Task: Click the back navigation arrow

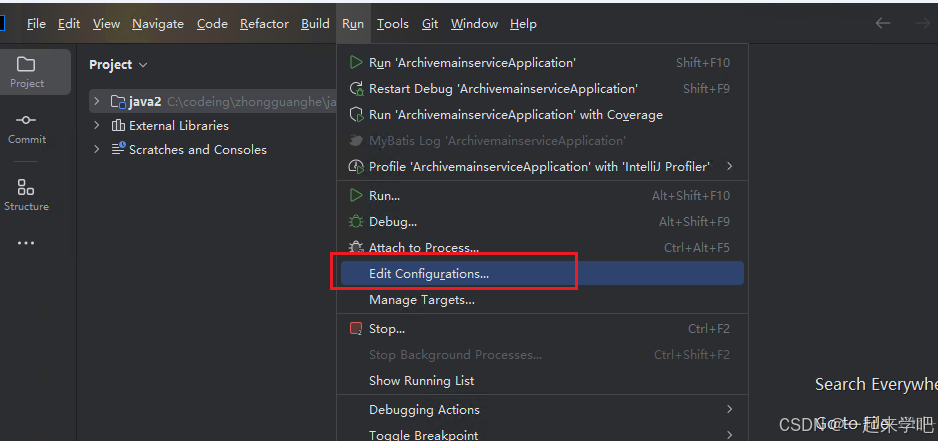Action: [883, 23]
